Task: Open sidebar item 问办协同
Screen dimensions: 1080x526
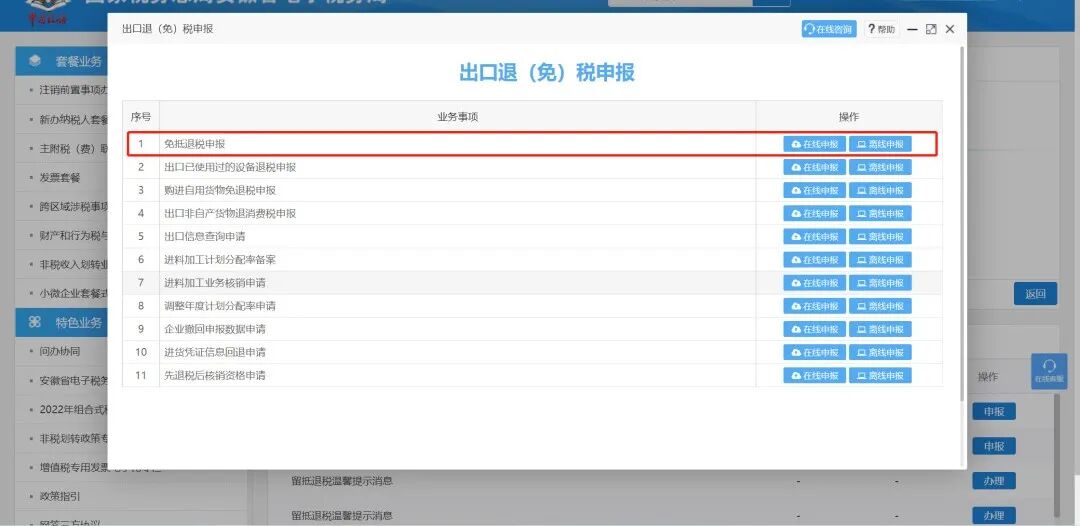Action: click(60, 351)
